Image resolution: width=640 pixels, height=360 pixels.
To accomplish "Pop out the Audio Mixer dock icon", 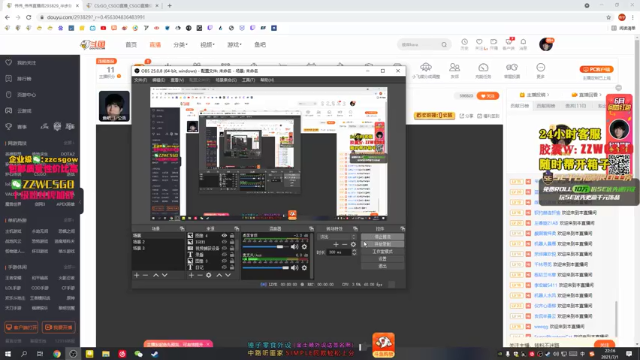I will point(311,229).
